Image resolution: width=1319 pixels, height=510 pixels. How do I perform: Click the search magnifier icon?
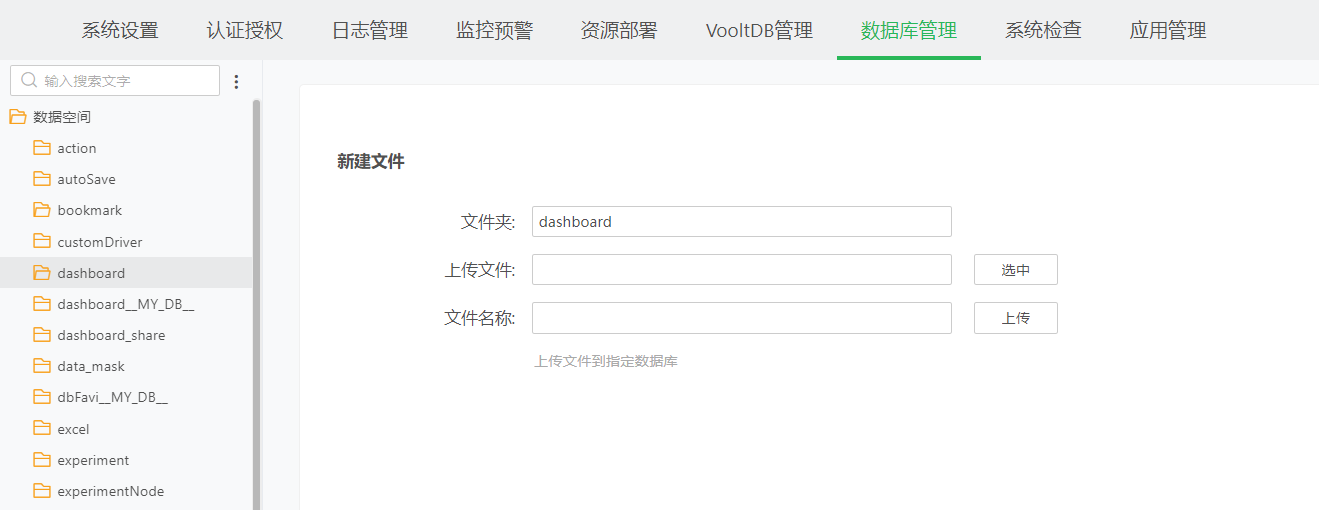pos(29,80)
